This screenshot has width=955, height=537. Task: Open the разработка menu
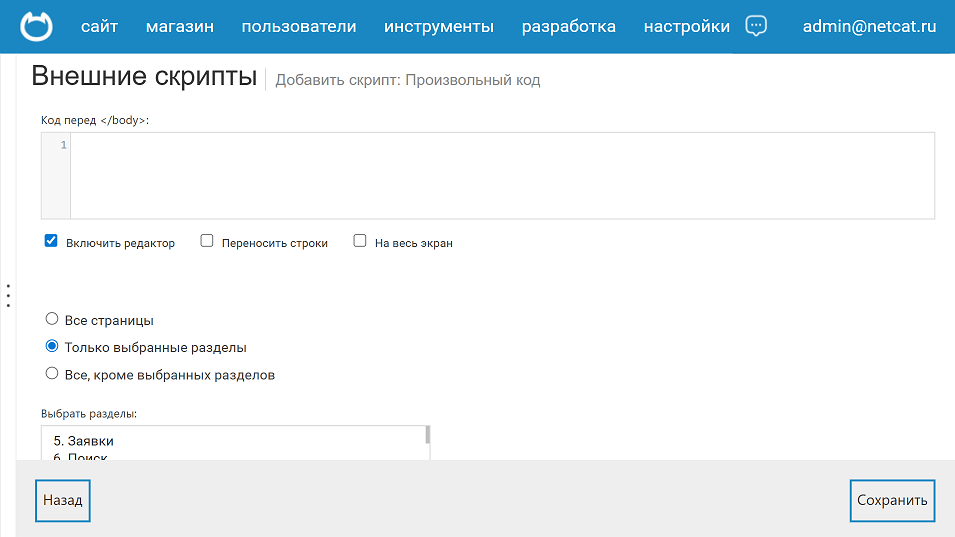coord(569,27)
